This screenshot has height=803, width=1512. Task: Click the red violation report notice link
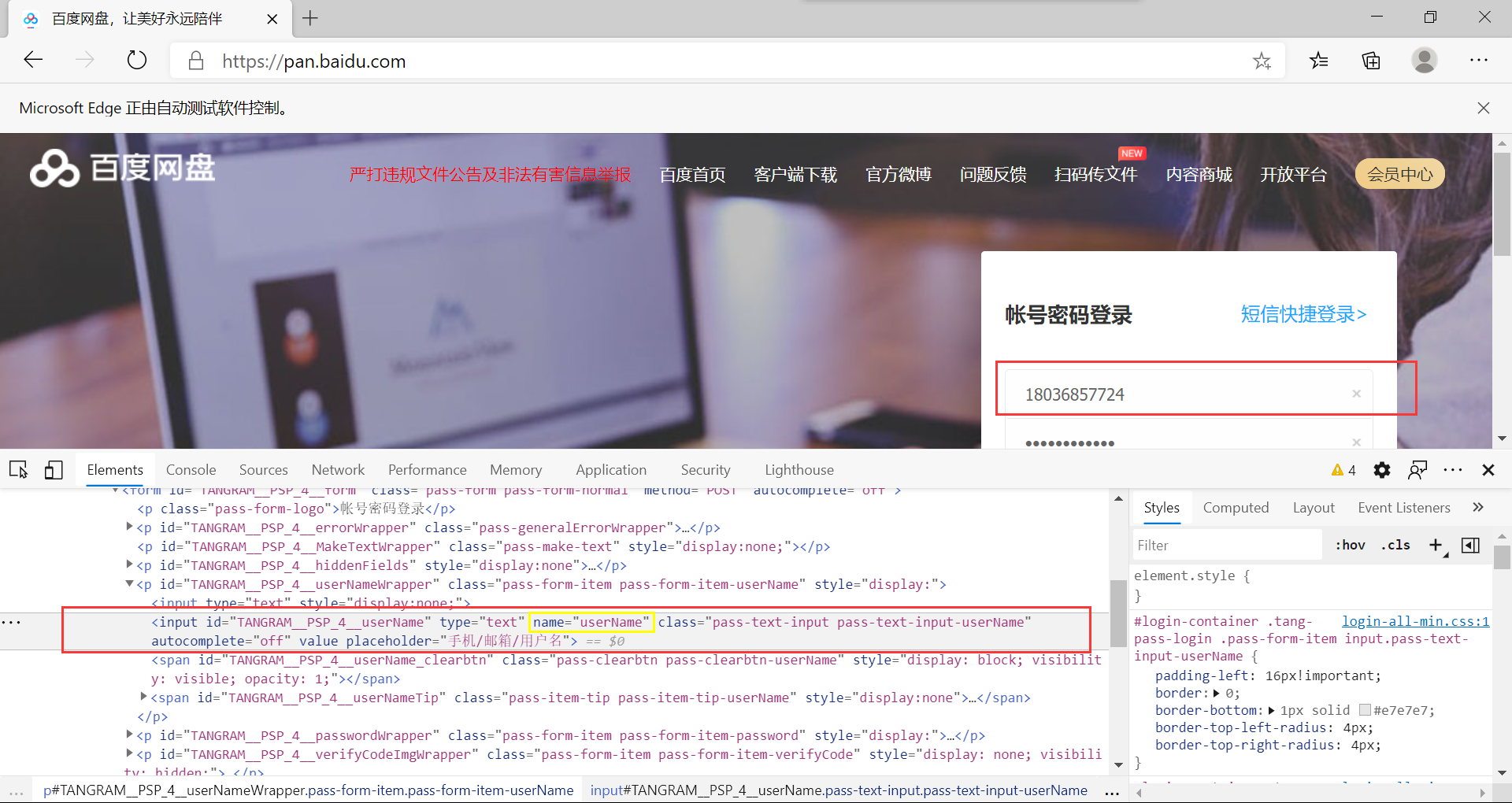pos(490,174)
